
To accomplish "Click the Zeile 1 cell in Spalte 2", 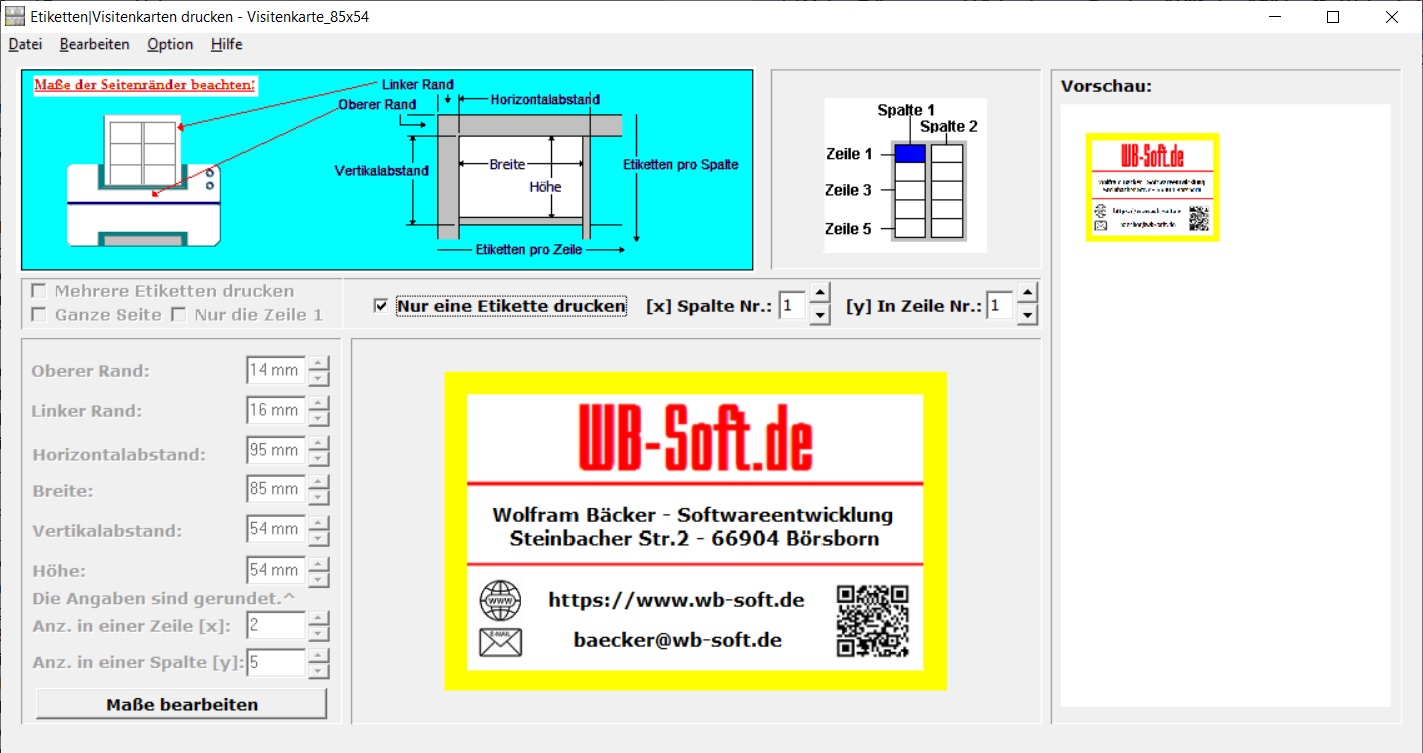I will click(x=947, y=154).
